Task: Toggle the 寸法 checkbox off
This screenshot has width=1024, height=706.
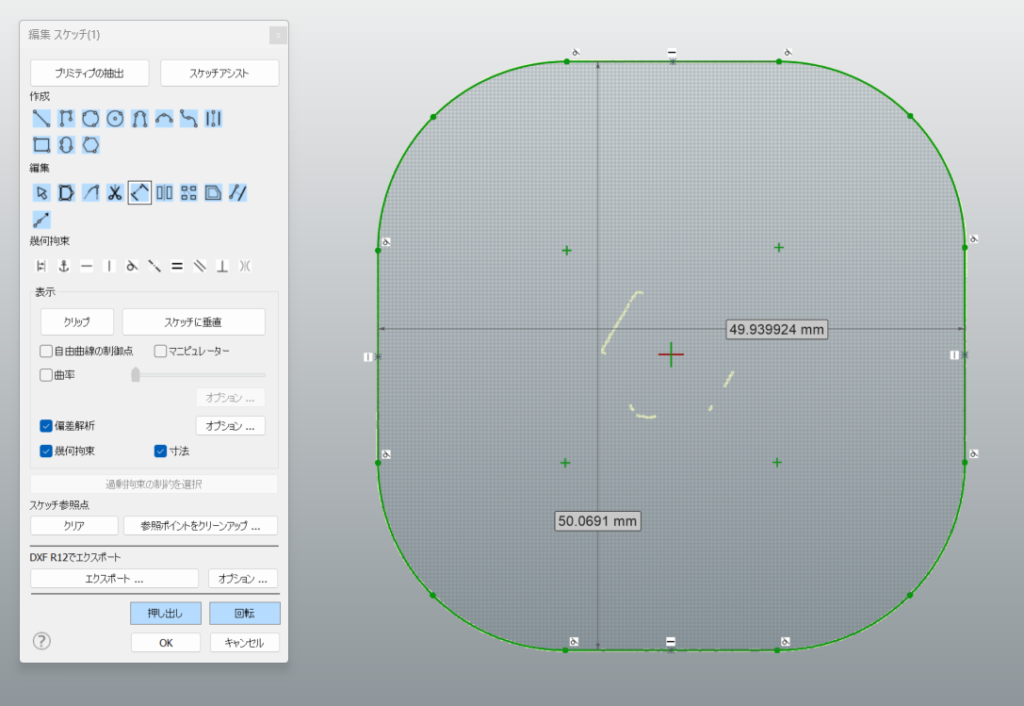Action: click(160, 451)
